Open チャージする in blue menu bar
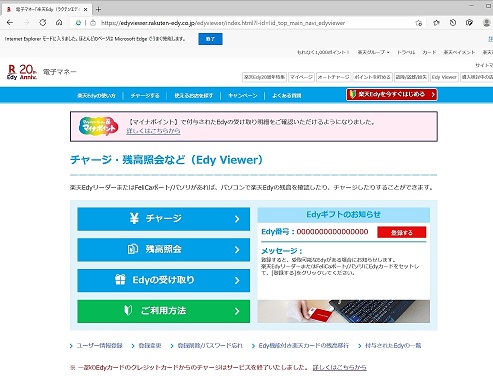Image resolution: width=493 pixels, height=376 pixels. 145,96
